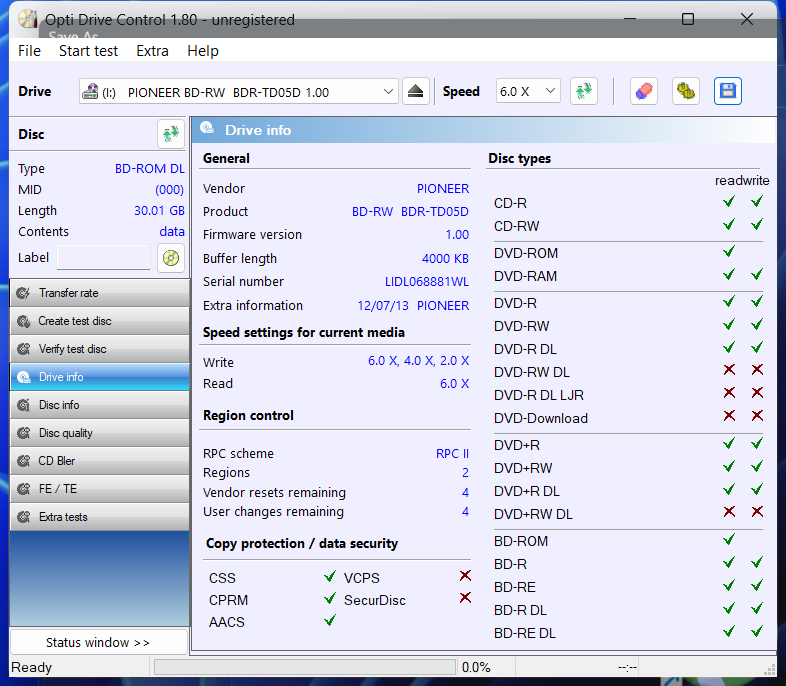Screen dimensions: 786x686
Task: Click the Contents data value
Action: [x=172, y=232]
